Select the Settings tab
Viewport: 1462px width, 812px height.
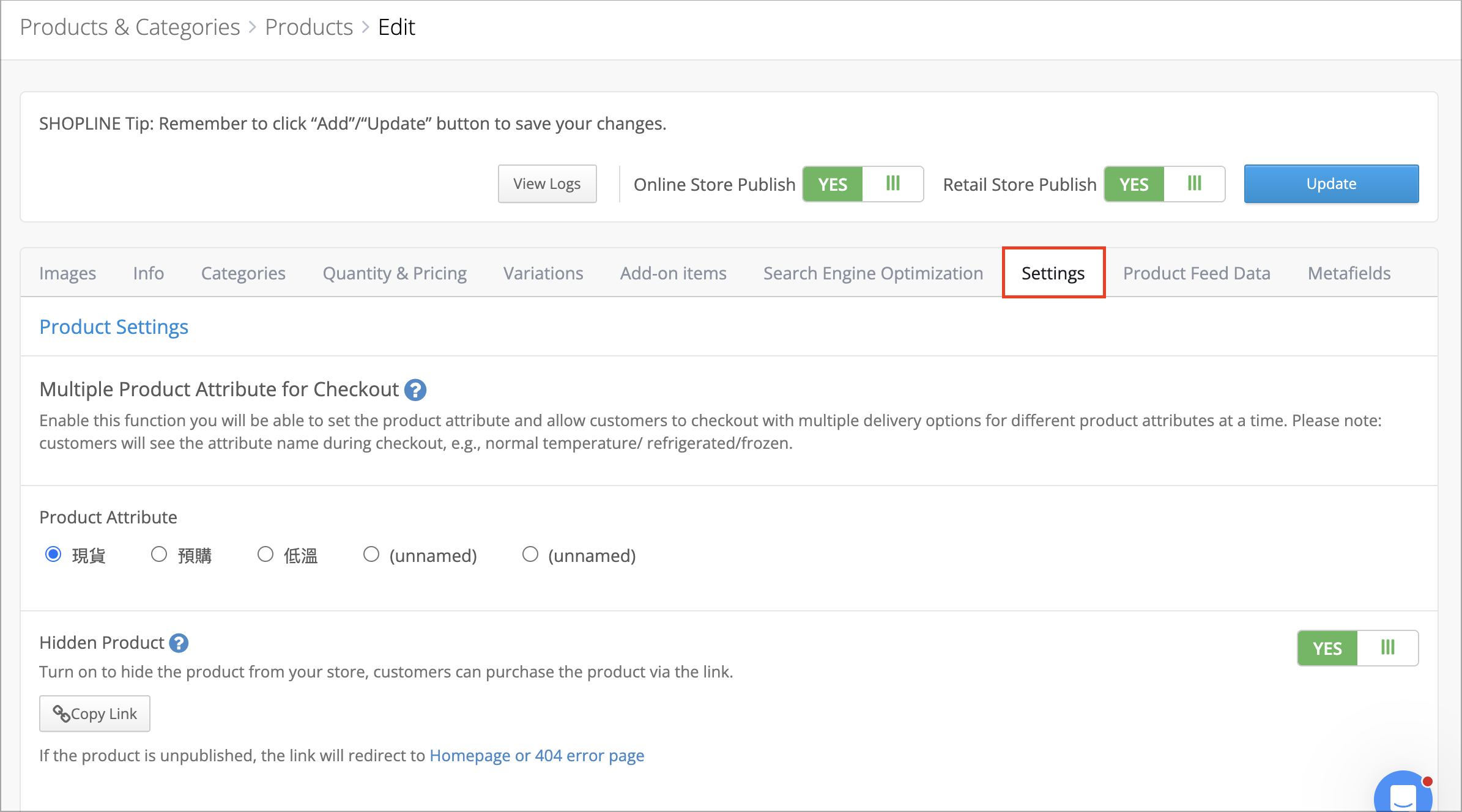click(x=1053, y=273)
